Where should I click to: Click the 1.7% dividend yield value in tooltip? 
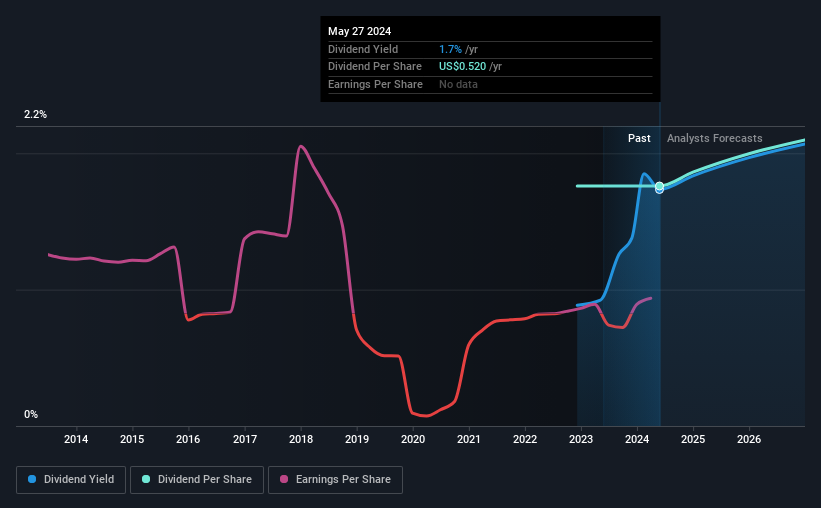coord(450,49)
